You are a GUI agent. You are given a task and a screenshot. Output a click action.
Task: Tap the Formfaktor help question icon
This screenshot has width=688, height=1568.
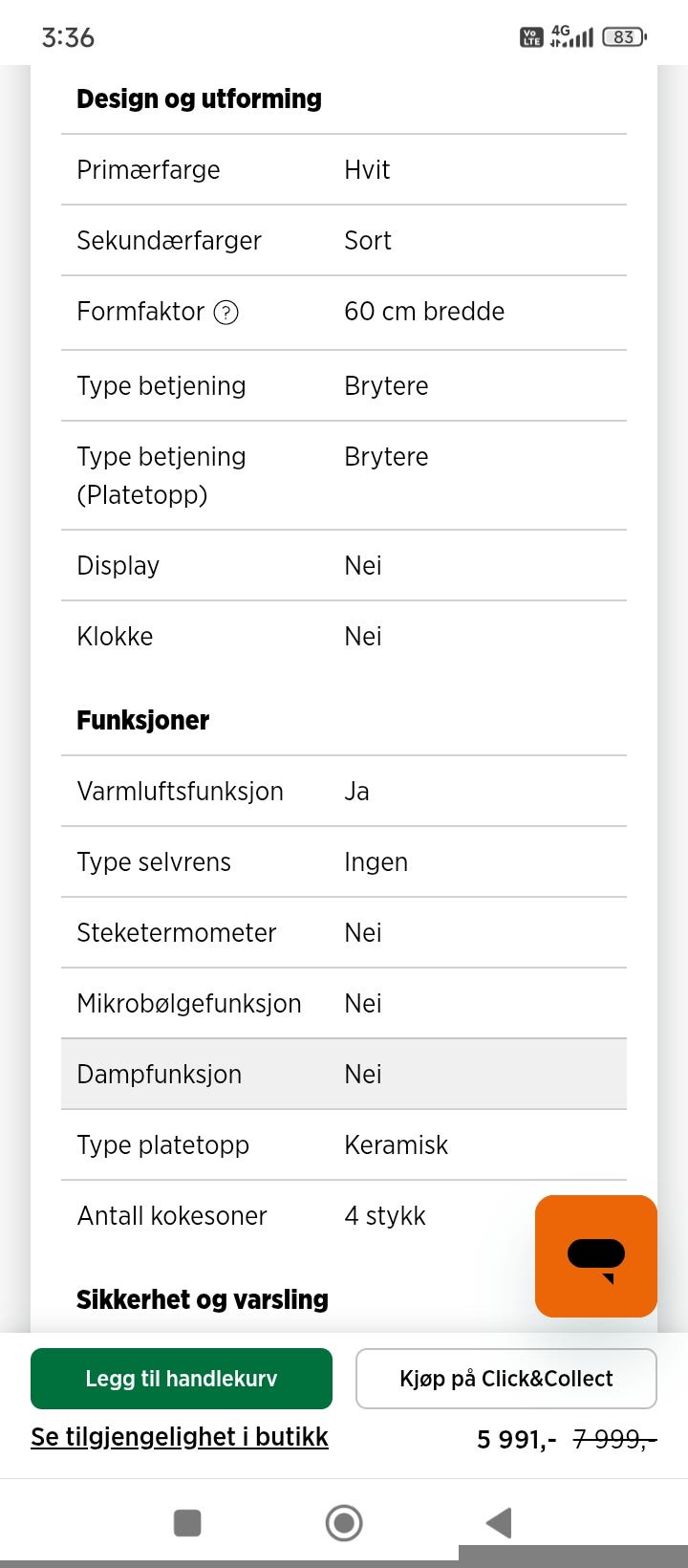click(x=226, y=313)
